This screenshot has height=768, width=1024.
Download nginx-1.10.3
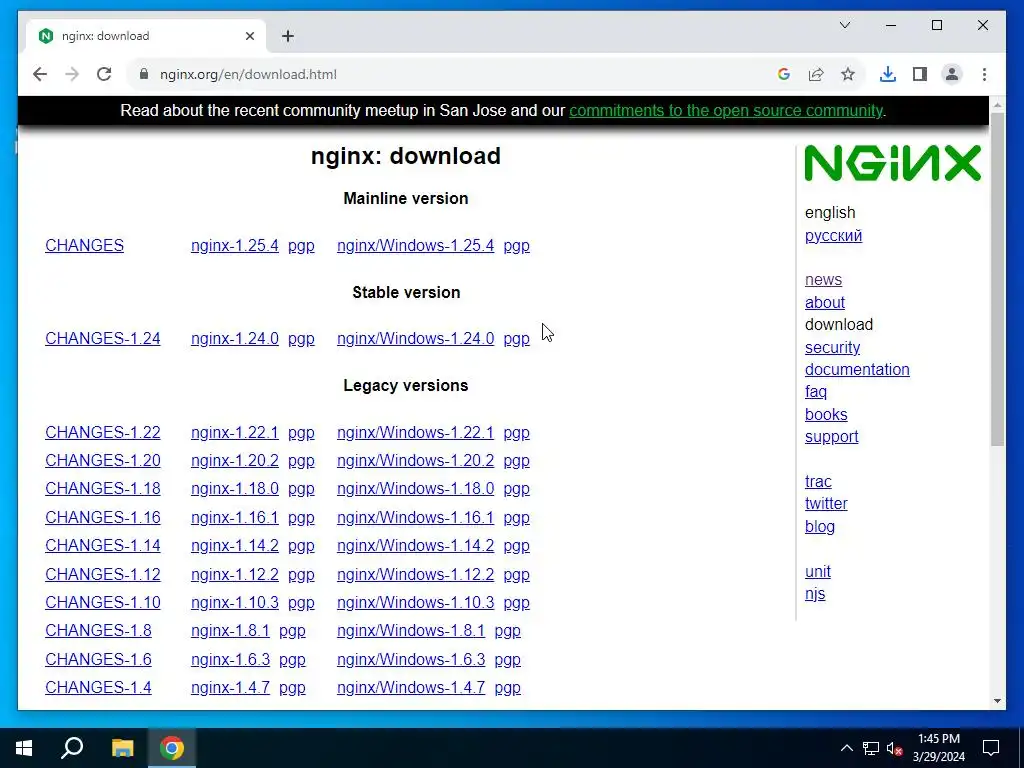tap(234, 602)
